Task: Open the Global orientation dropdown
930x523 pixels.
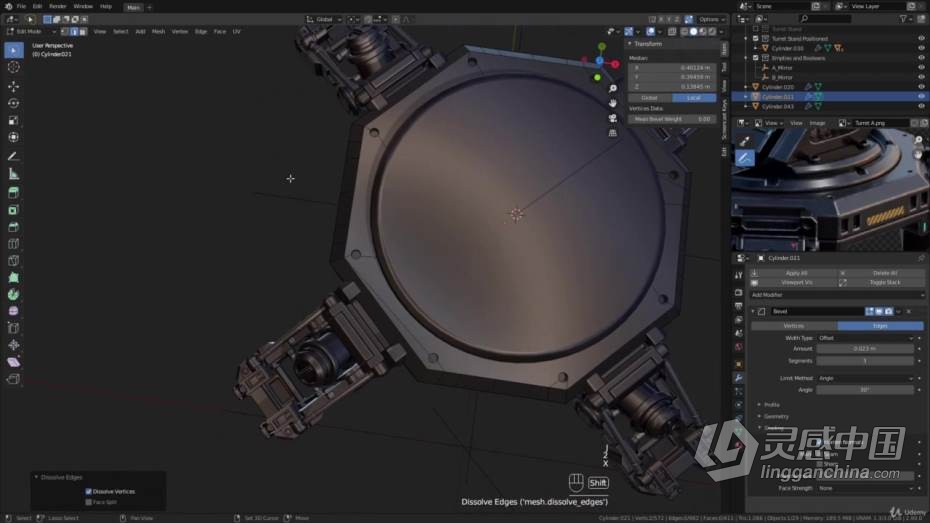Action: point(324,20)
